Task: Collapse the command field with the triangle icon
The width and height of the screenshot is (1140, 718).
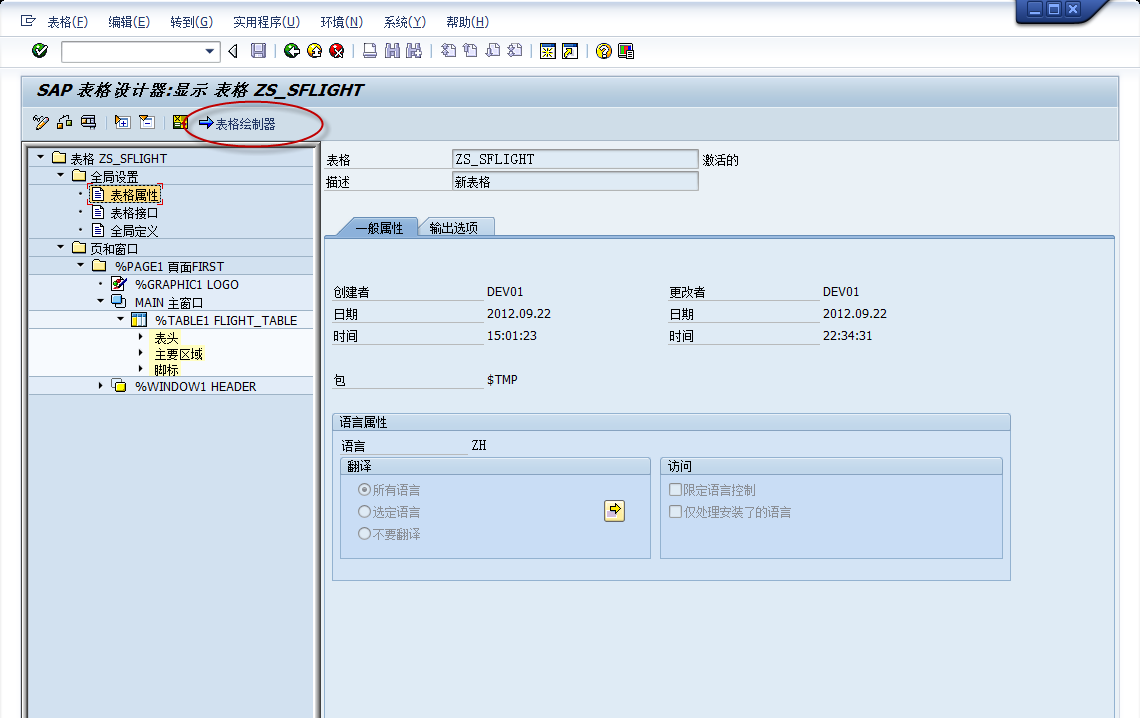Action: 233,51
